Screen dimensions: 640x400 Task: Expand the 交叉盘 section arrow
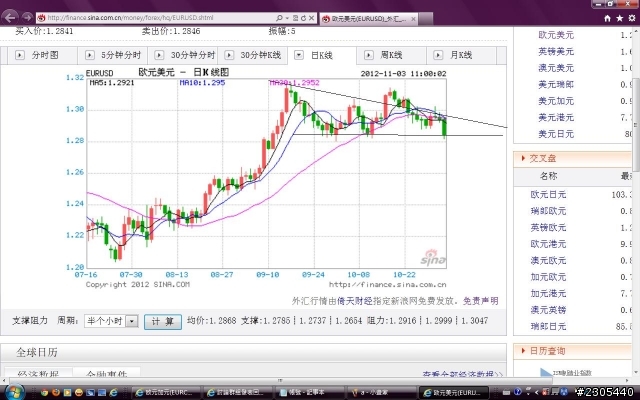coord(523,158)
